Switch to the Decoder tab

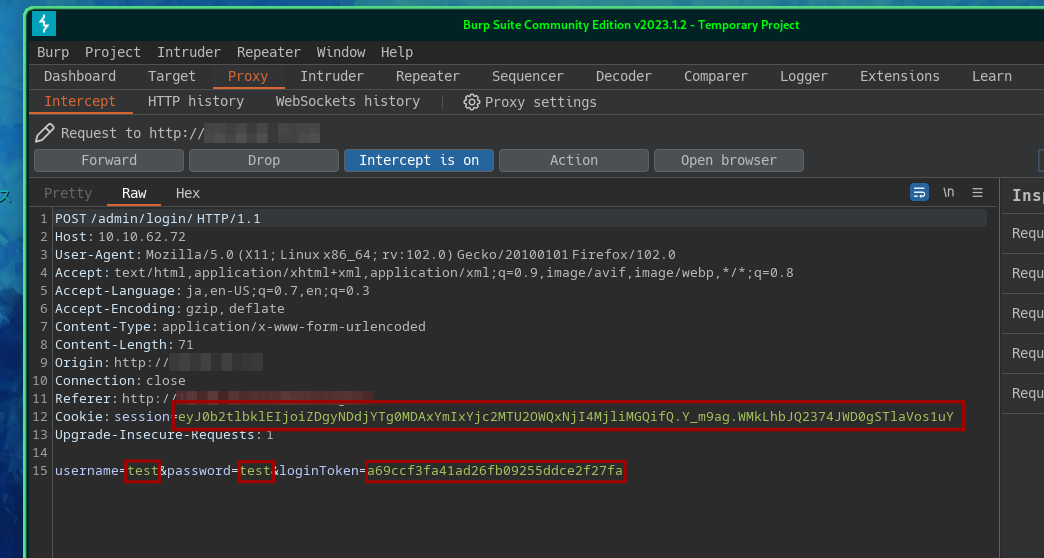[x=623, y=77]
